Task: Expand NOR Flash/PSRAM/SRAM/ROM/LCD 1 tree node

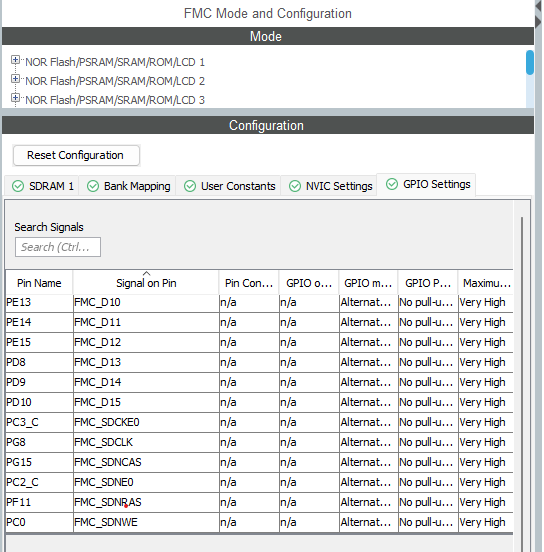Action: tap(15, 60)
